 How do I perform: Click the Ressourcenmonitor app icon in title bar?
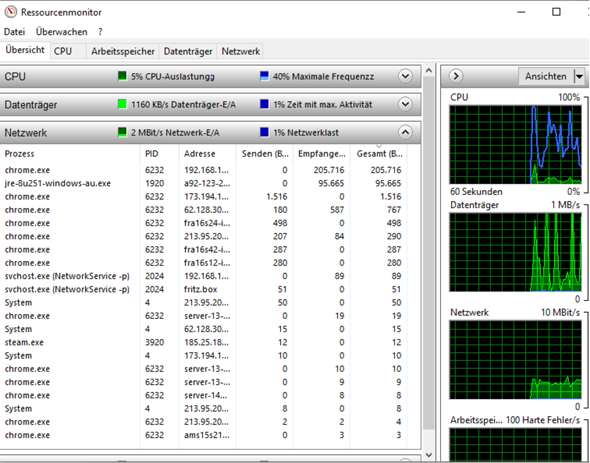tap(11, 12)
